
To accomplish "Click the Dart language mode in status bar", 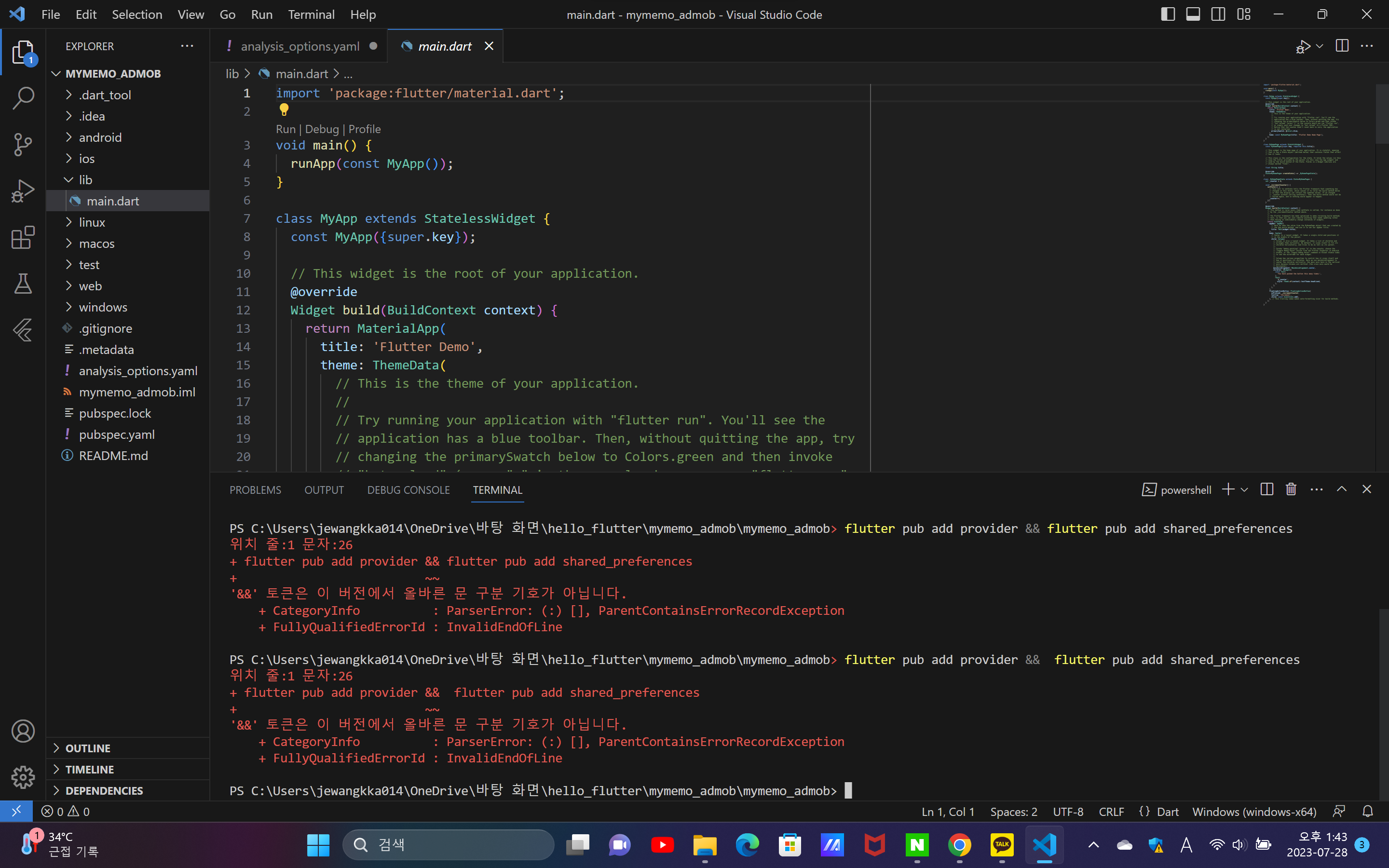I will [x=1168, y=811].
